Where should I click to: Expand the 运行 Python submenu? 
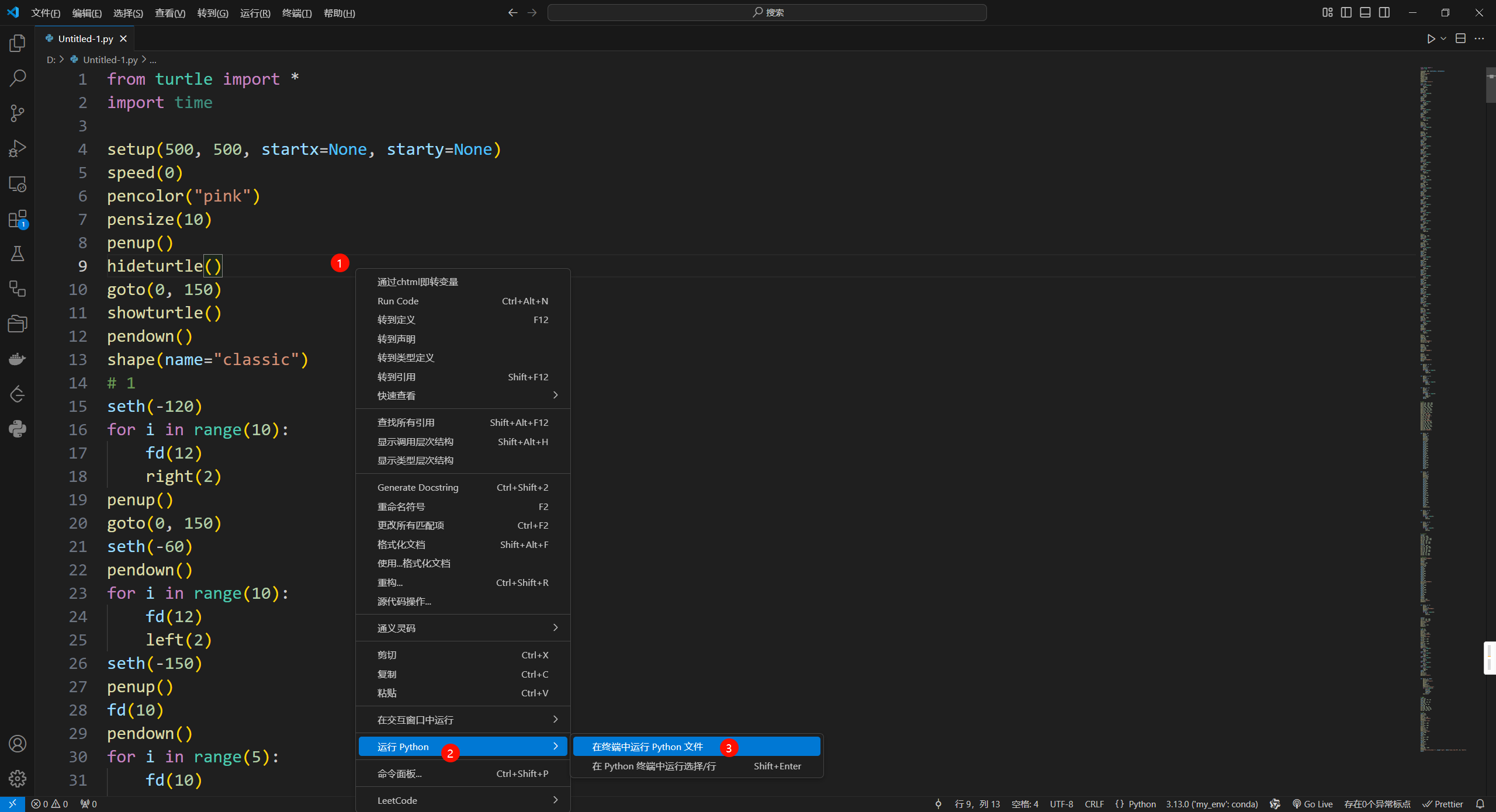point(463,747)
